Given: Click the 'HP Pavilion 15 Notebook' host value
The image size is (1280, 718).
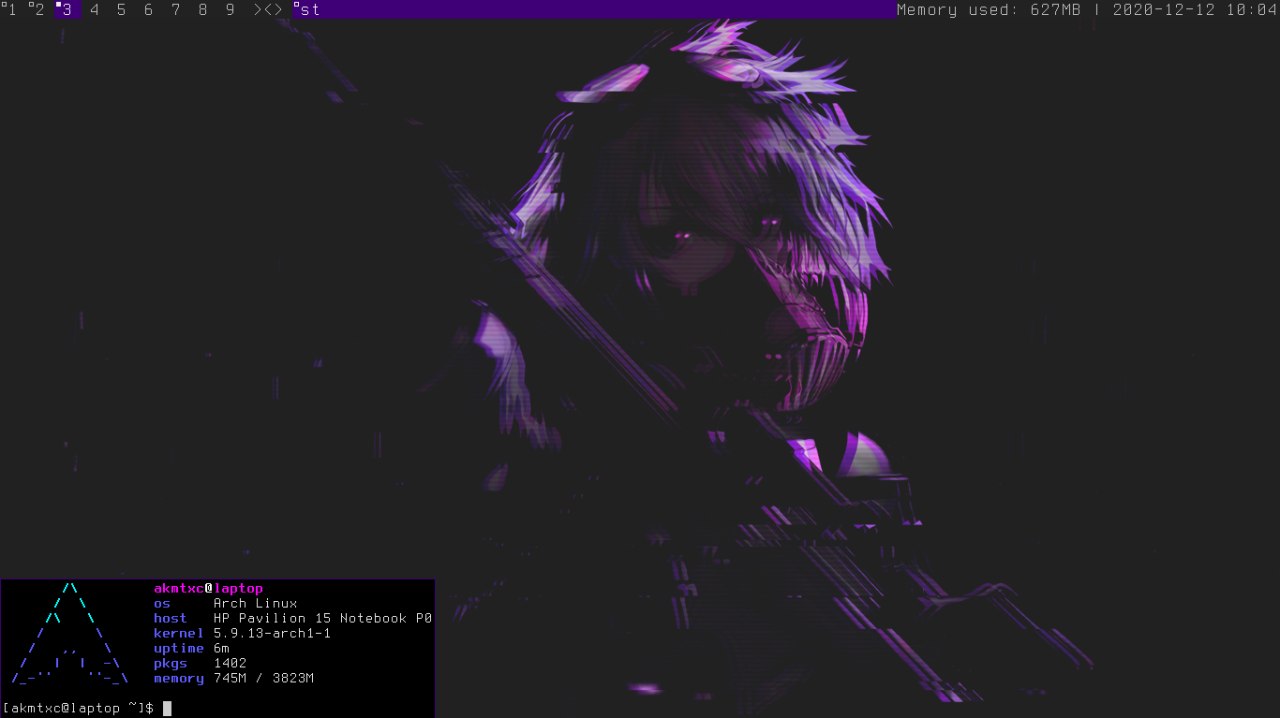Looking at the screenshot, I should pos(323,619).
